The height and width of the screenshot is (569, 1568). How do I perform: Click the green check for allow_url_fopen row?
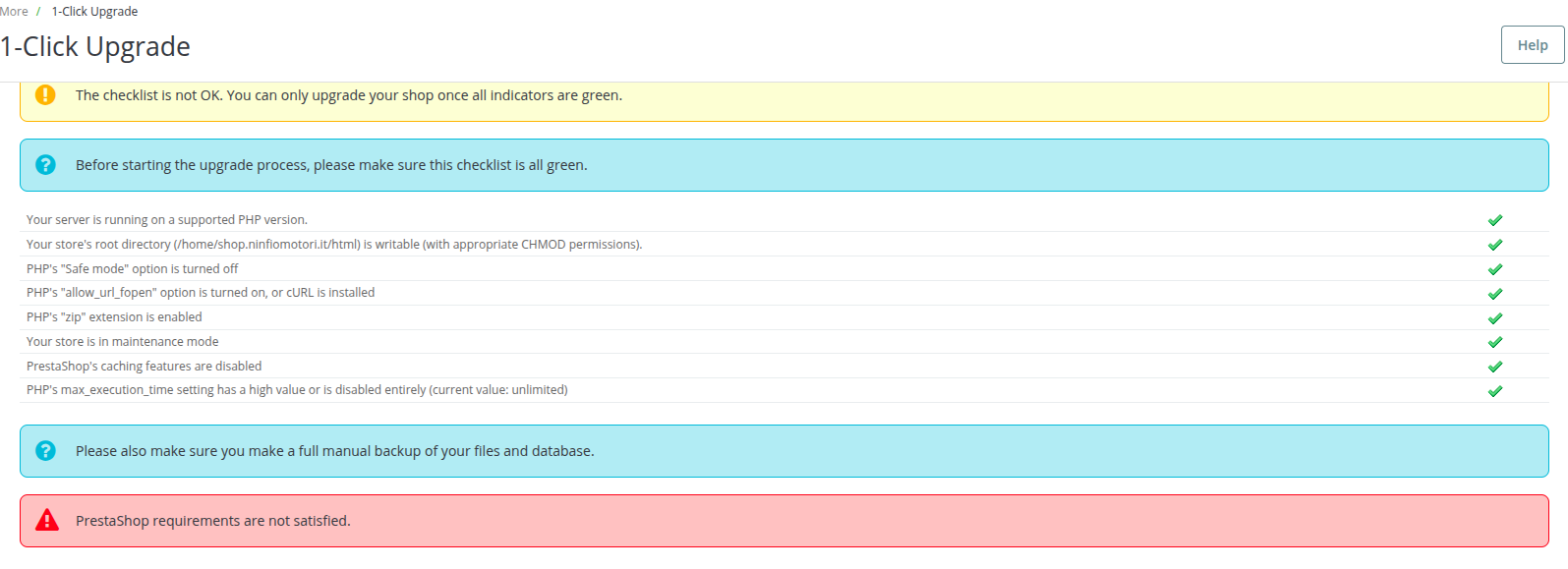click(1494, 294)
